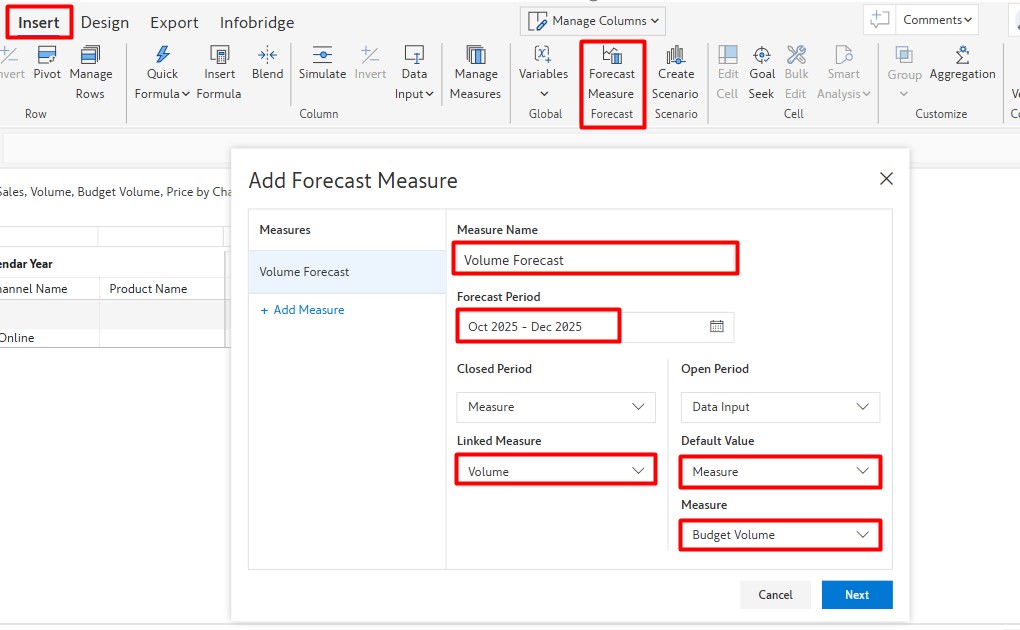This screenshot has width=1020, height=630.
Task: Expand the Closed Period dropdown
Action: point(556,407)
